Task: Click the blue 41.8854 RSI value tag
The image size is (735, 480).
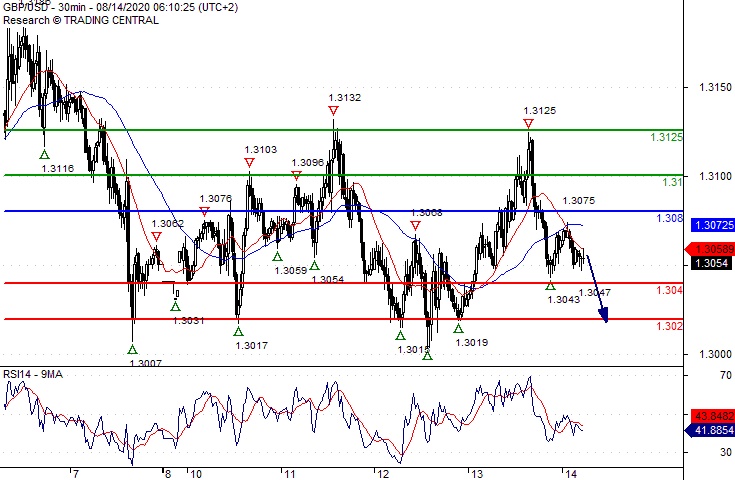Action: (711, 430)
